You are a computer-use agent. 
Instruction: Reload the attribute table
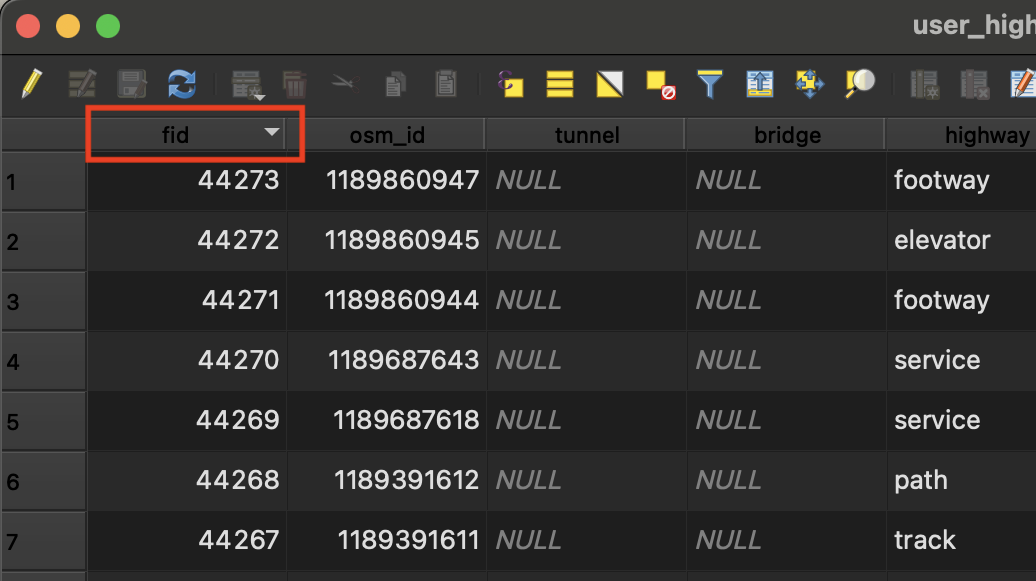tap(181, 84)
